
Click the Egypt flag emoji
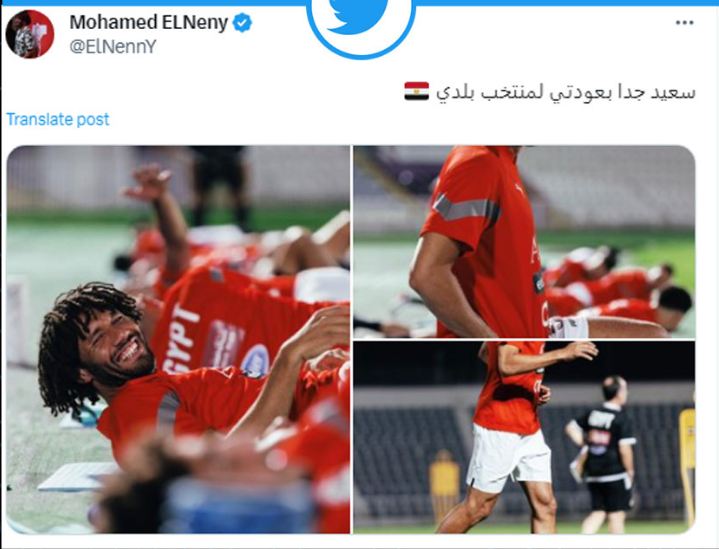[x=416, y=91]
